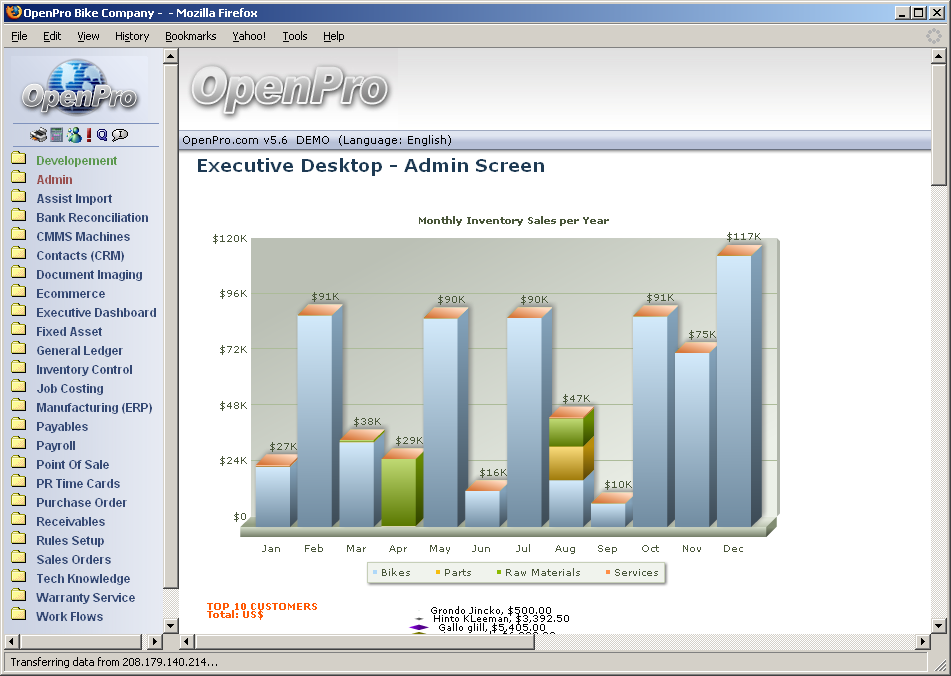This screenshot has height=676, width=951.
Task: Click the Raw Materials legend swatch
Action: [x=499, y=573]
